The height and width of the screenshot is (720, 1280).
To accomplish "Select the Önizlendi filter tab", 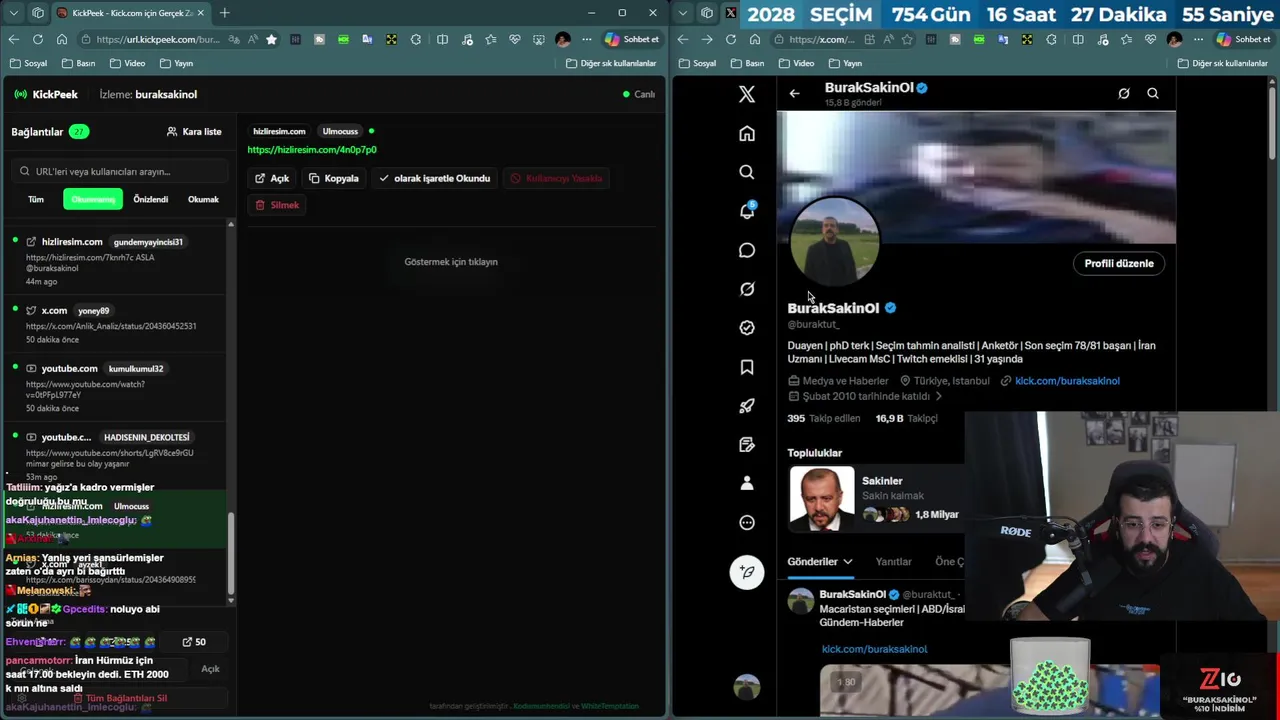I will point(151,199).
